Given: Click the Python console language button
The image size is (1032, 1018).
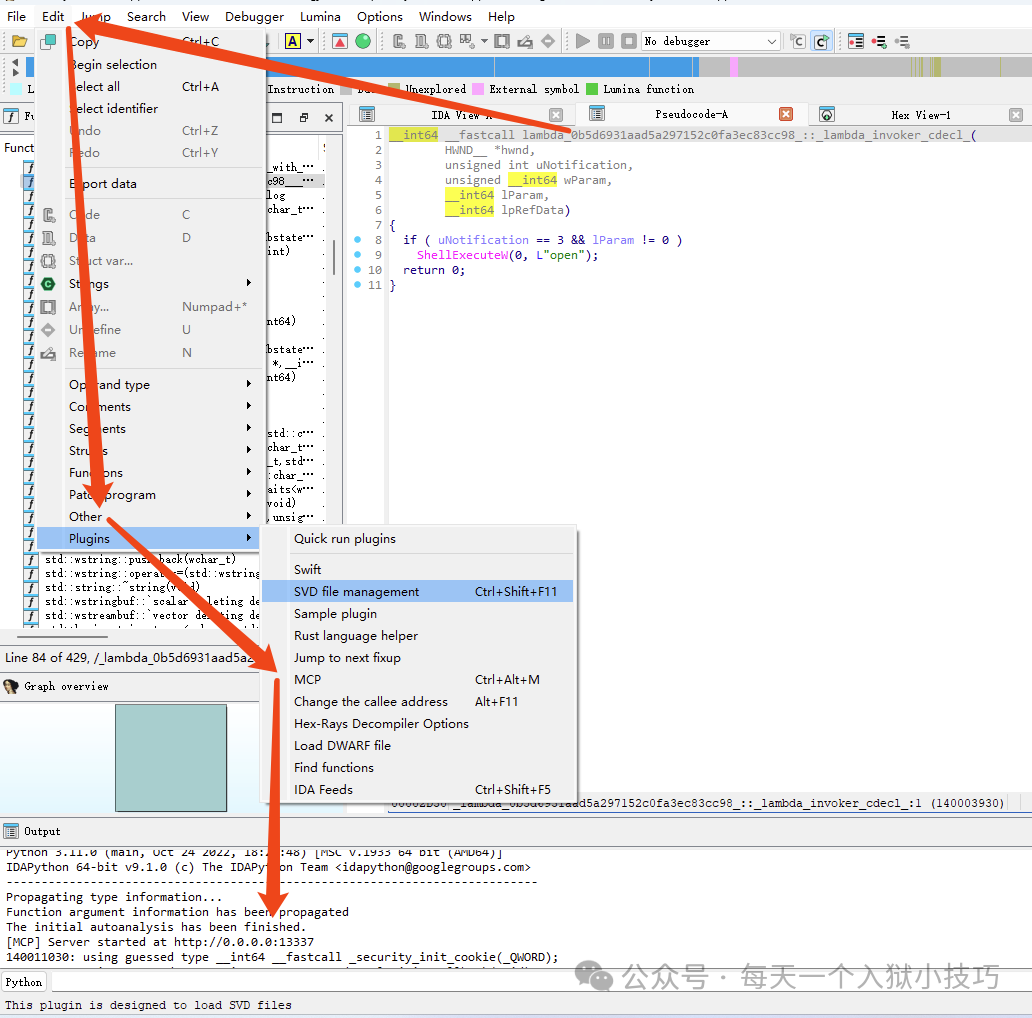Looking at the screenshot, I should (x=24, y=982).
